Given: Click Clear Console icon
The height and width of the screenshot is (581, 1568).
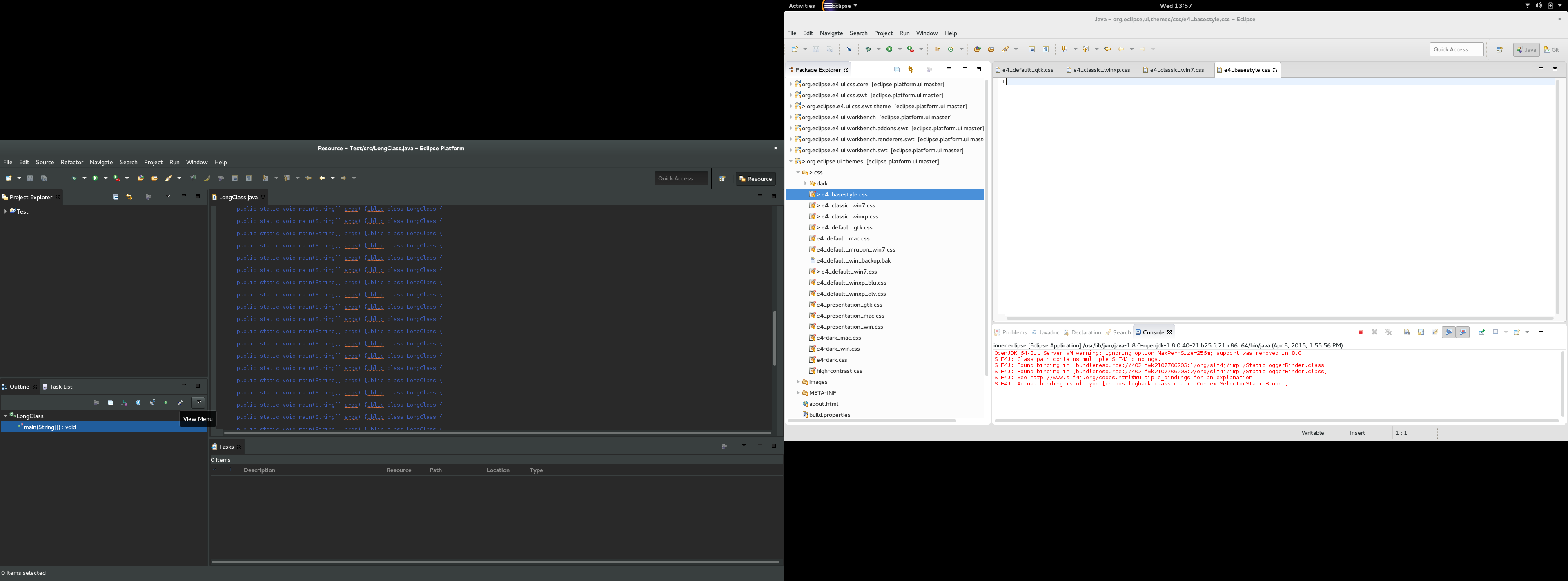Looking at the screenshot, I should coord(1407,332).
